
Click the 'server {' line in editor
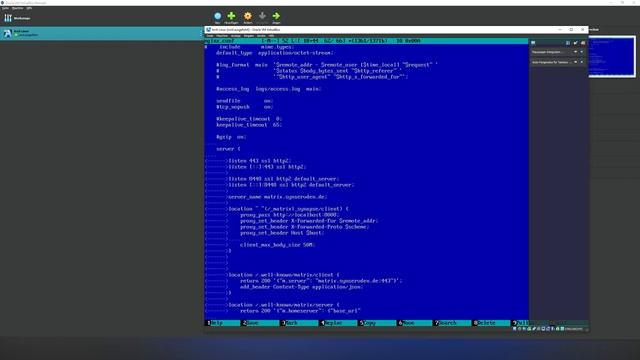[x=229, y=149]
